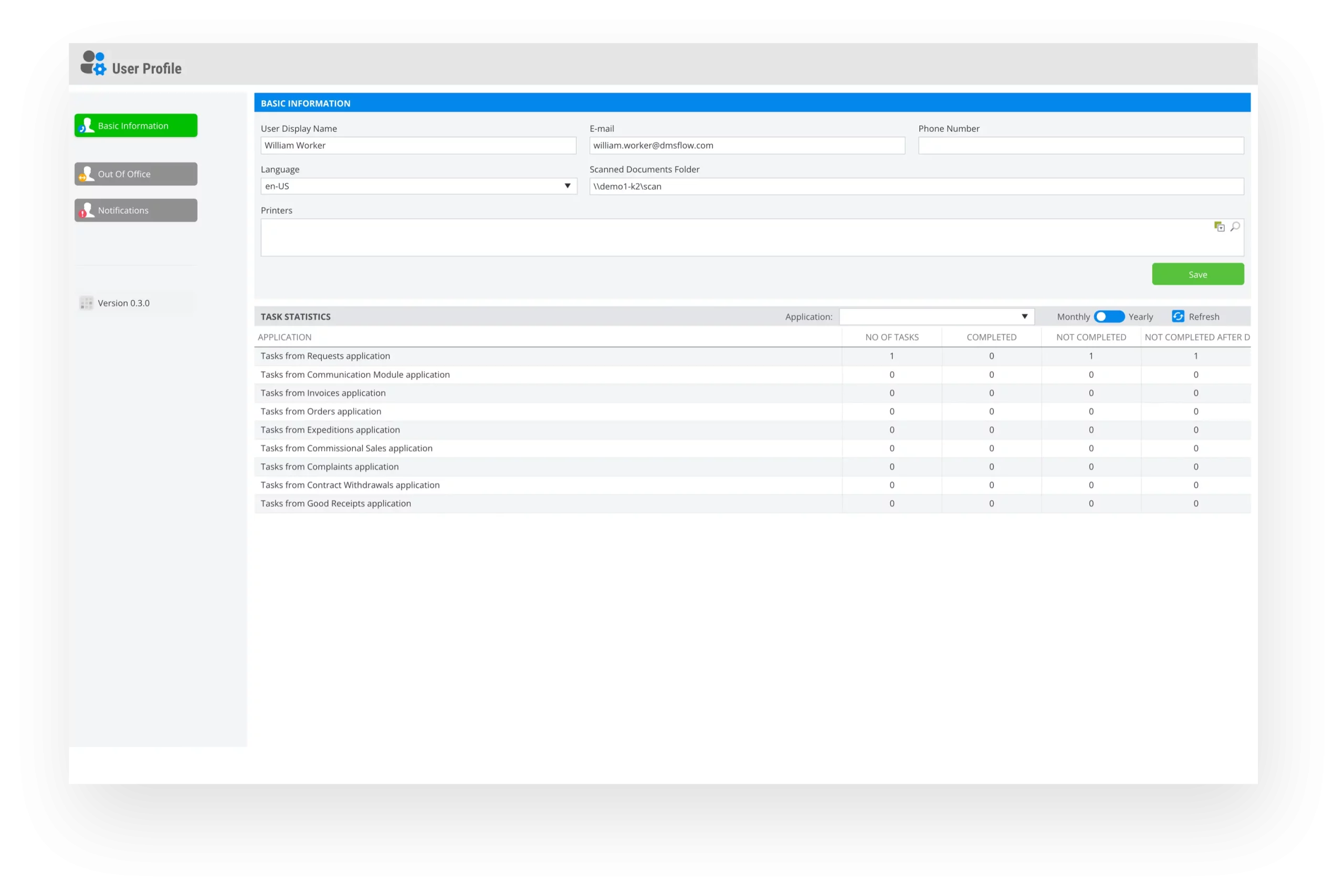Viewport: 1344px width, 896px height.
Task: Click the green Save button
Action: [x=1198, y=275]
